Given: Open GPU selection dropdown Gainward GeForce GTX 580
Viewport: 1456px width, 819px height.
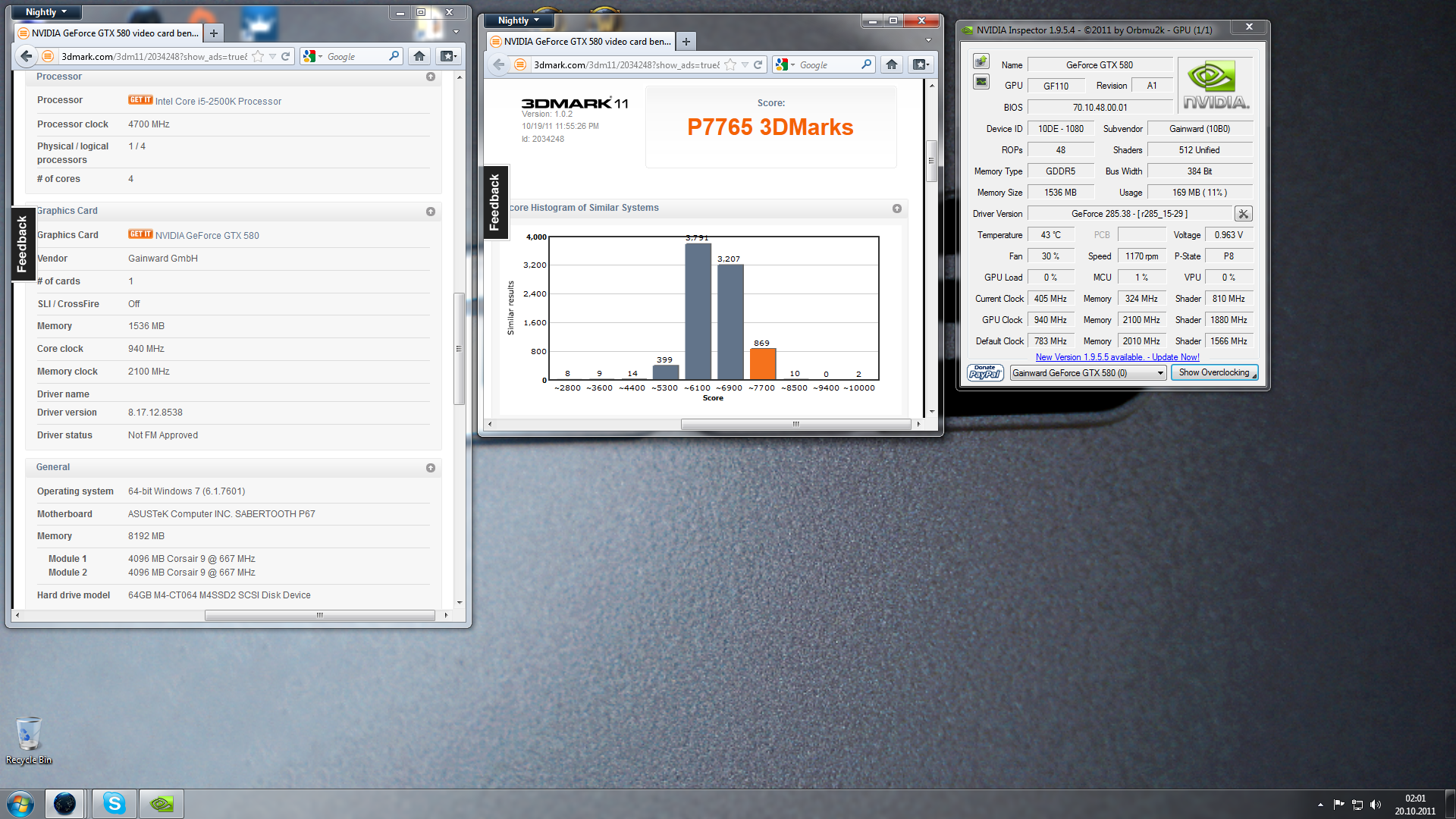Looking at the screenshot, I should (x=1087, y=373).
